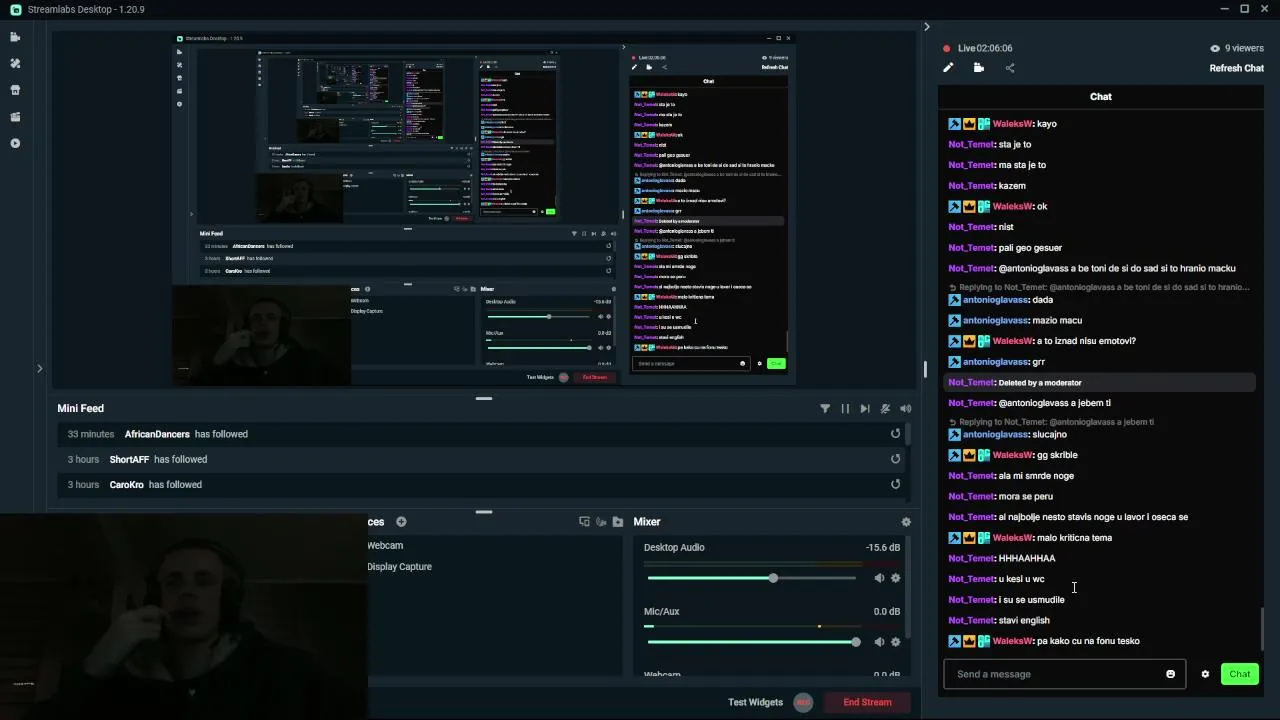Screen dimensions: 1280x720
Task: Click the pencil edit stream info icon
Action: click(x=948, y=68)
